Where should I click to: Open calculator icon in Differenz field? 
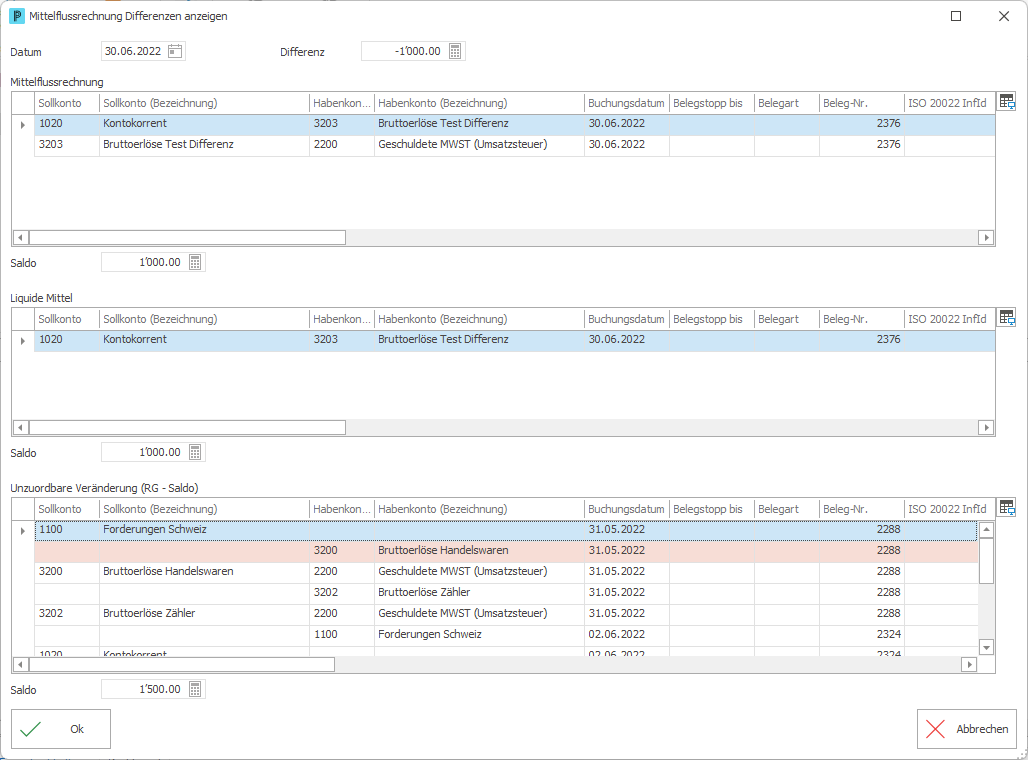[x=455, y=51]
